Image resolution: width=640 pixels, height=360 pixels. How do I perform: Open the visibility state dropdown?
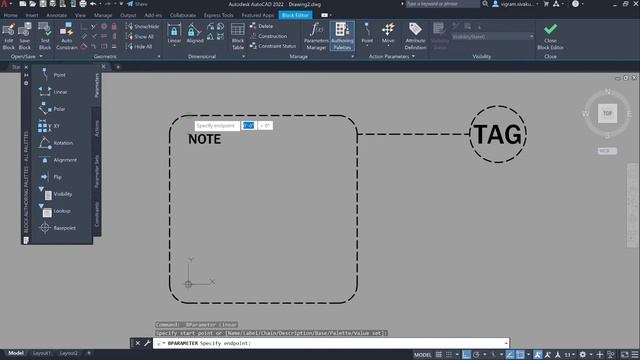click(493, 37)
